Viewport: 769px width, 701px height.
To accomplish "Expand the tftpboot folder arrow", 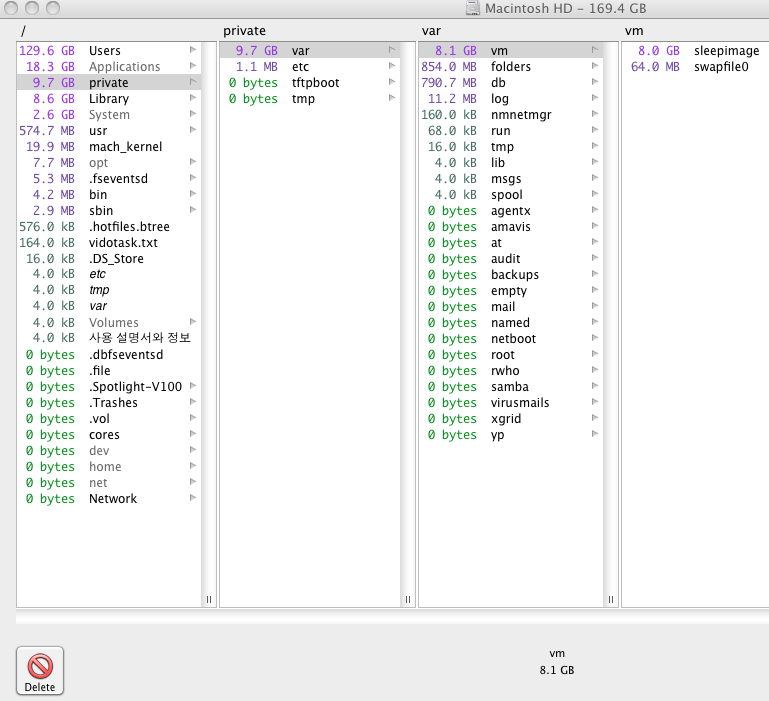I will coord(392,82).
